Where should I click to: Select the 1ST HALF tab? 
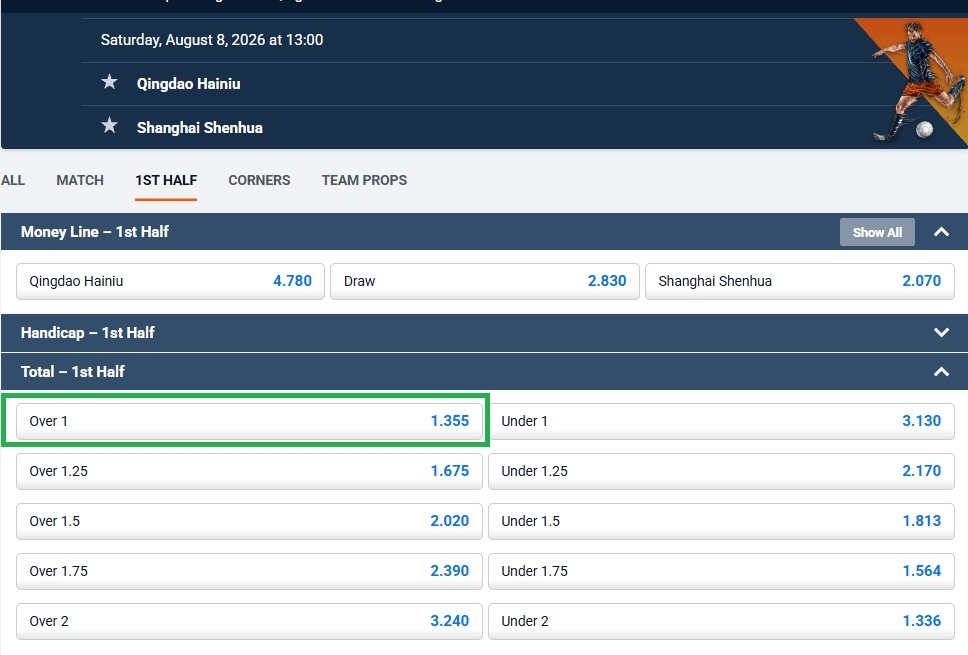click(x=166, y=180)
